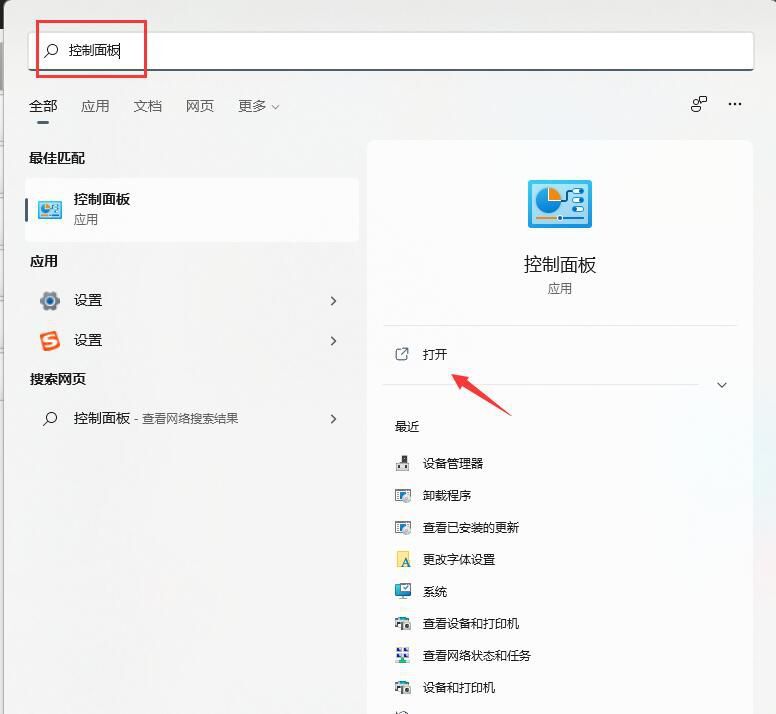Click the 更改字体设置 font icon
The image size is (776, 714).
403,560
